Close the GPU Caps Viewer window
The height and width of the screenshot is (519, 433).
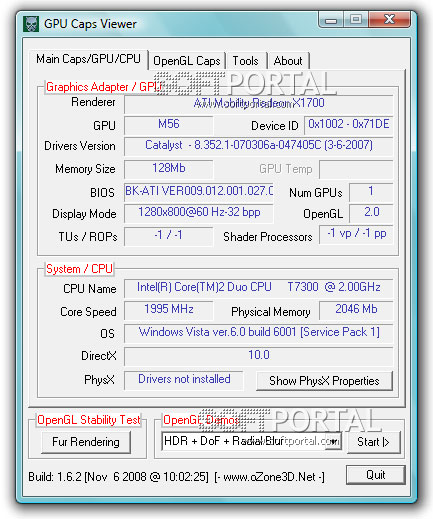[389, 19]
